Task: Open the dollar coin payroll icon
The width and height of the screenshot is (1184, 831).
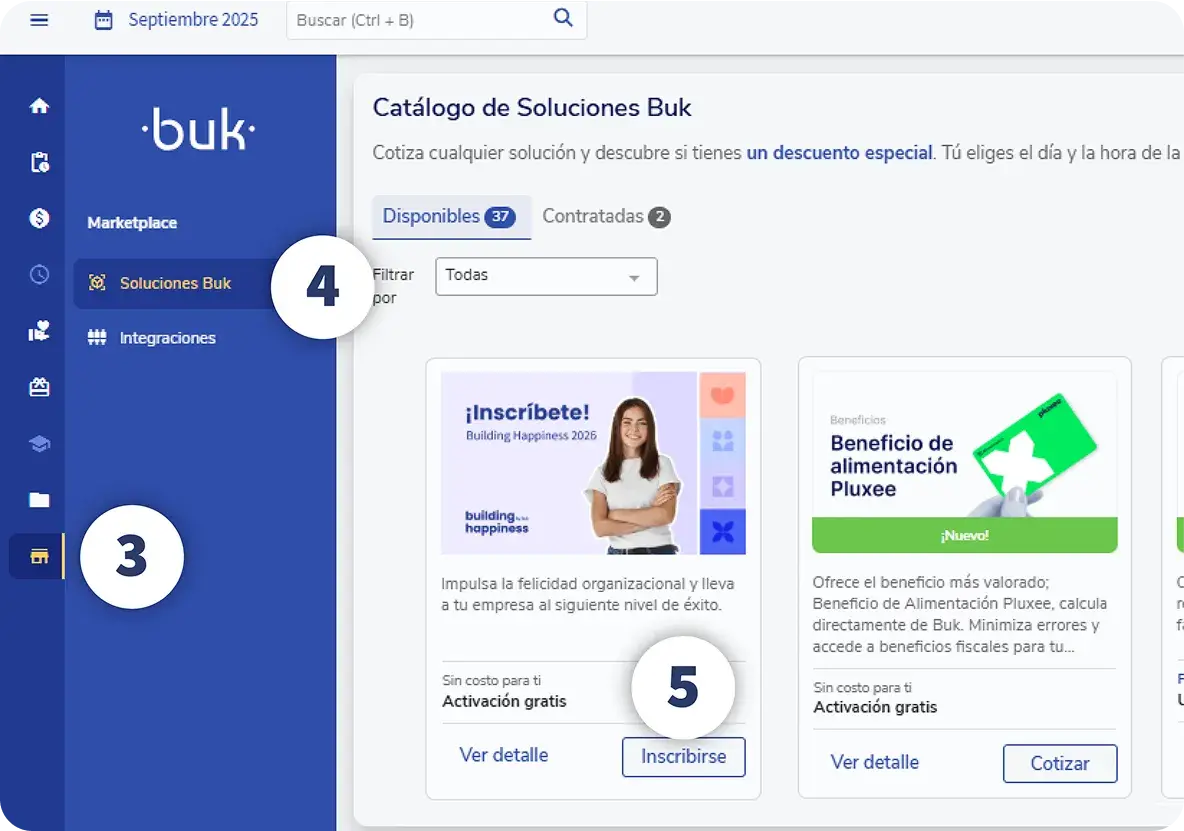Action: 39,218
